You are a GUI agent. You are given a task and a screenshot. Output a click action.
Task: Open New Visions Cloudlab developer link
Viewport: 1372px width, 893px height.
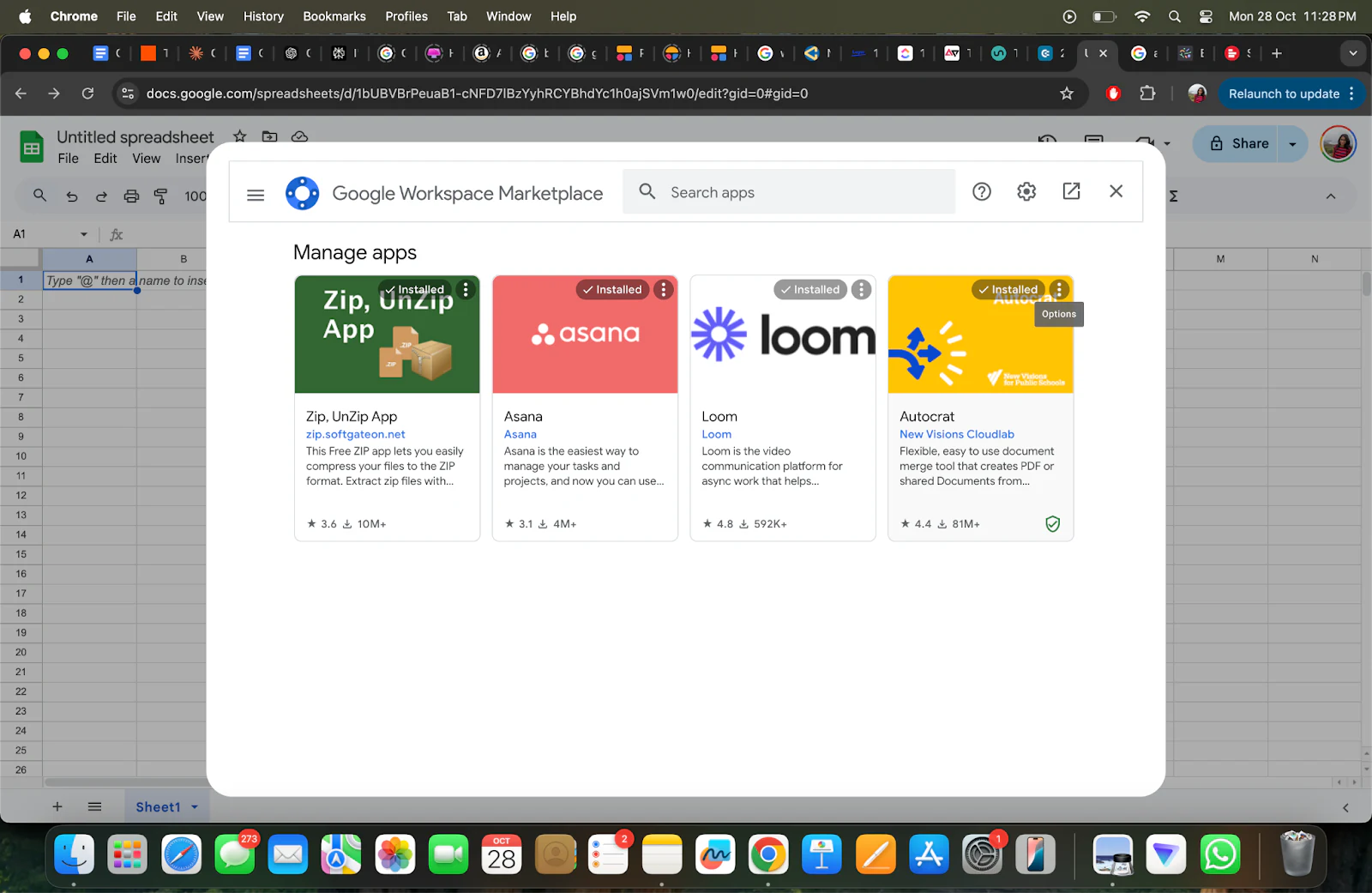[956, 434]
